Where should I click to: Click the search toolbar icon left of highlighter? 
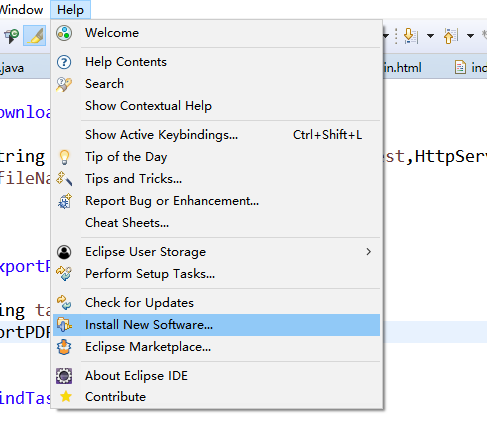click(x=11, y=35)
